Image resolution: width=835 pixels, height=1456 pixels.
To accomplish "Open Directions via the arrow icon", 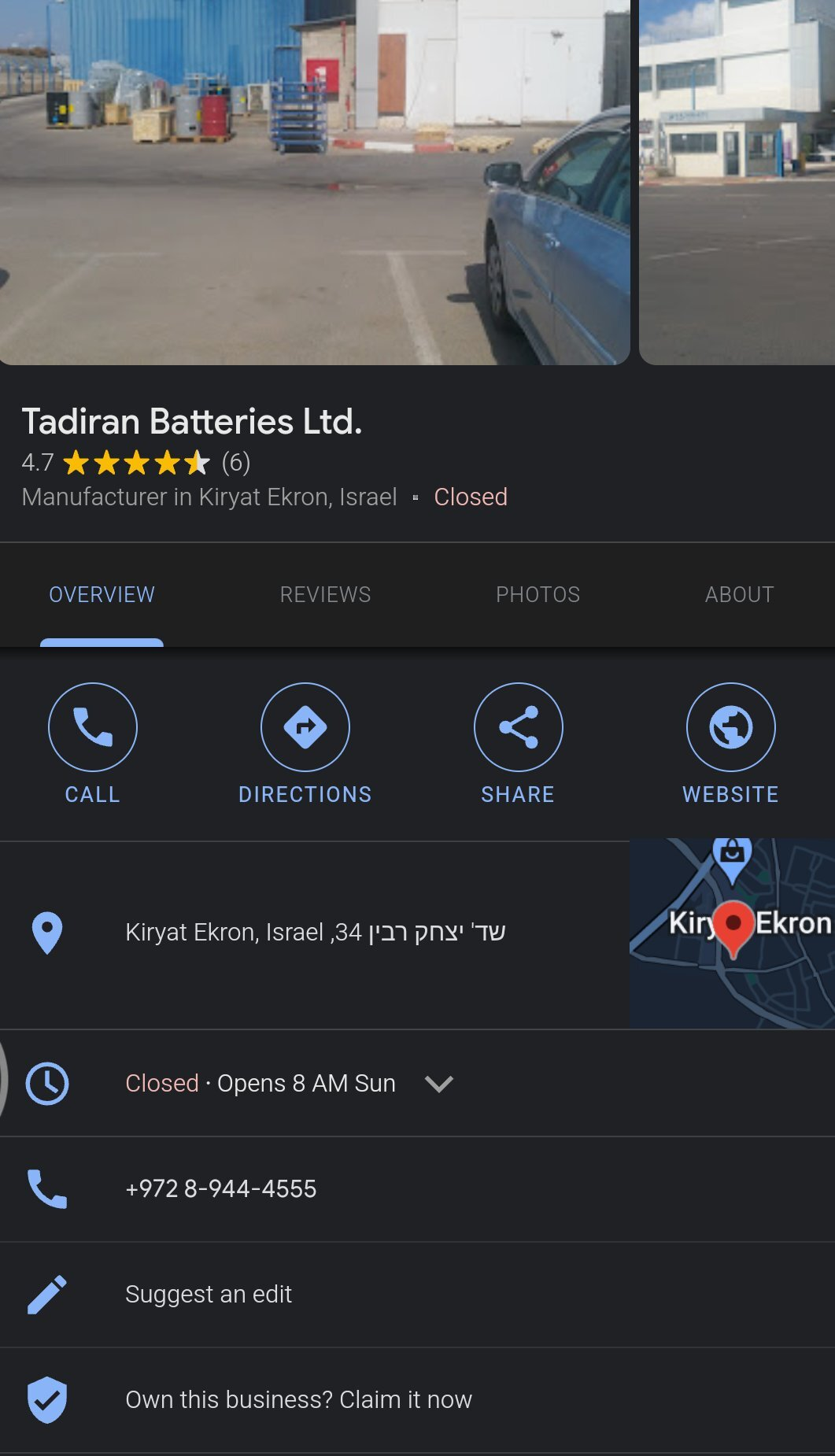I will tap(305, 726).
